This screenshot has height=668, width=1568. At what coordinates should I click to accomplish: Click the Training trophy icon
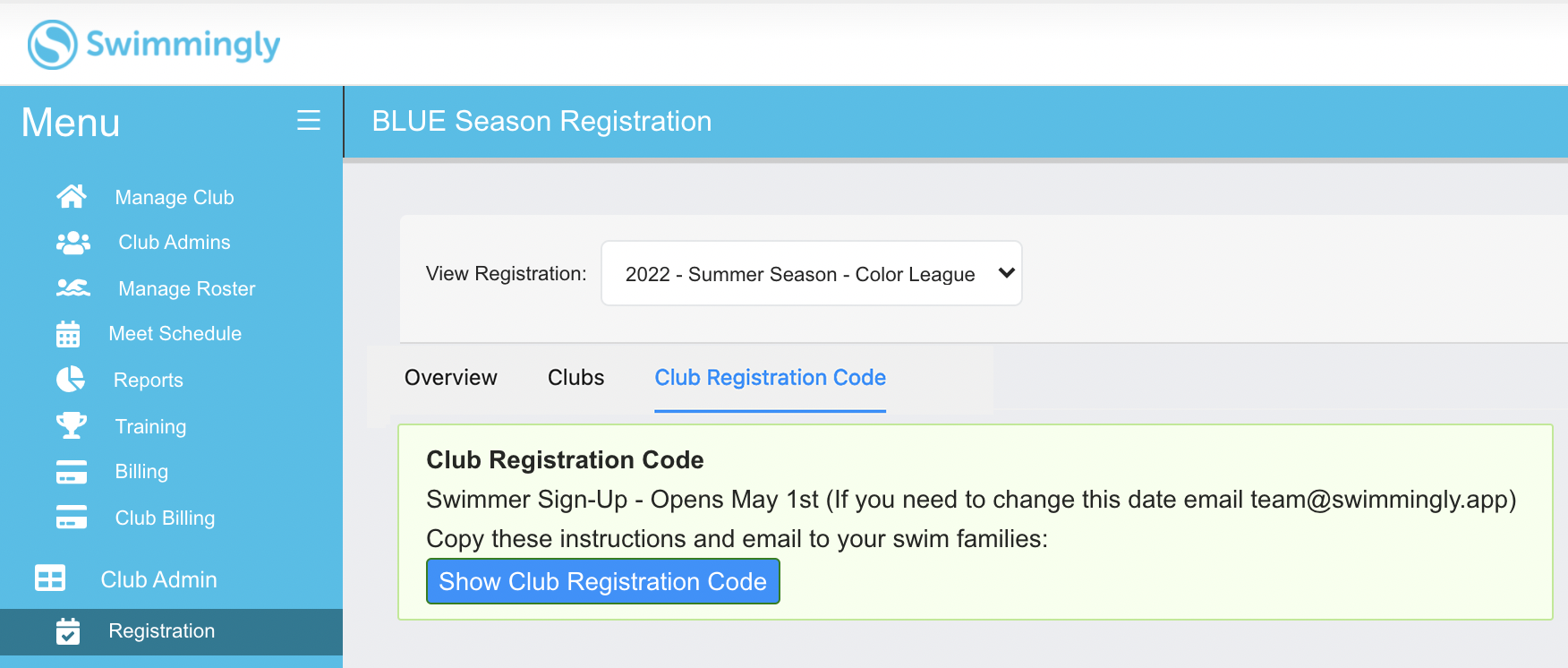point(72,425)
